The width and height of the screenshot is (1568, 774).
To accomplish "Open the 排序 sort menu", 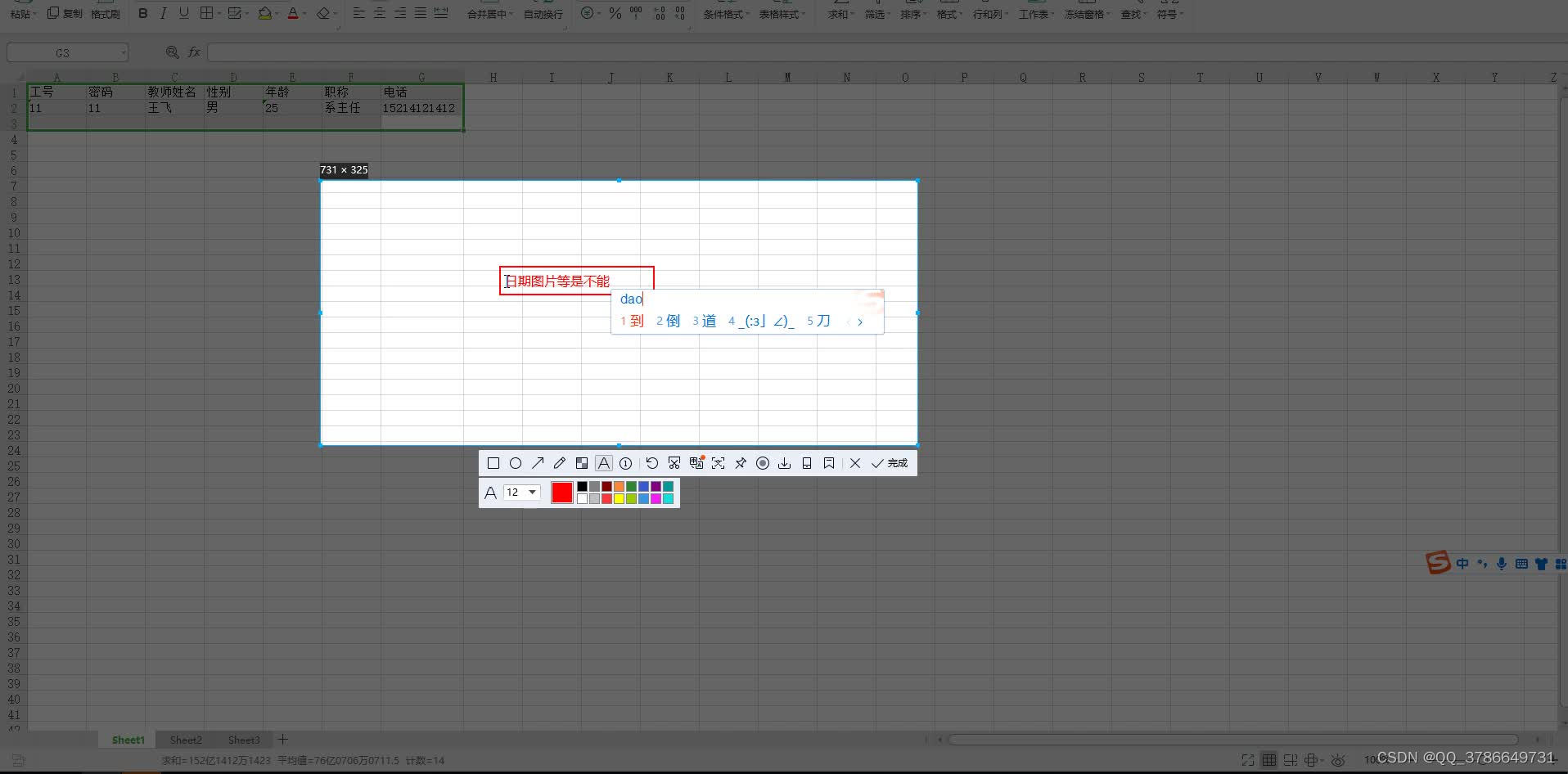I will click(913, 14).
